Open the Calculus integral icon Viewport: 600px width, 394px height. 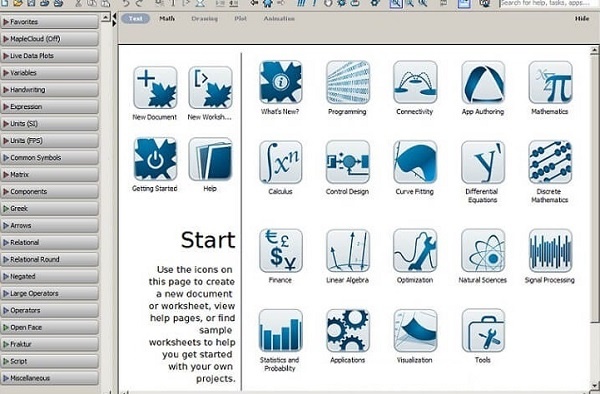click(280, 162)
